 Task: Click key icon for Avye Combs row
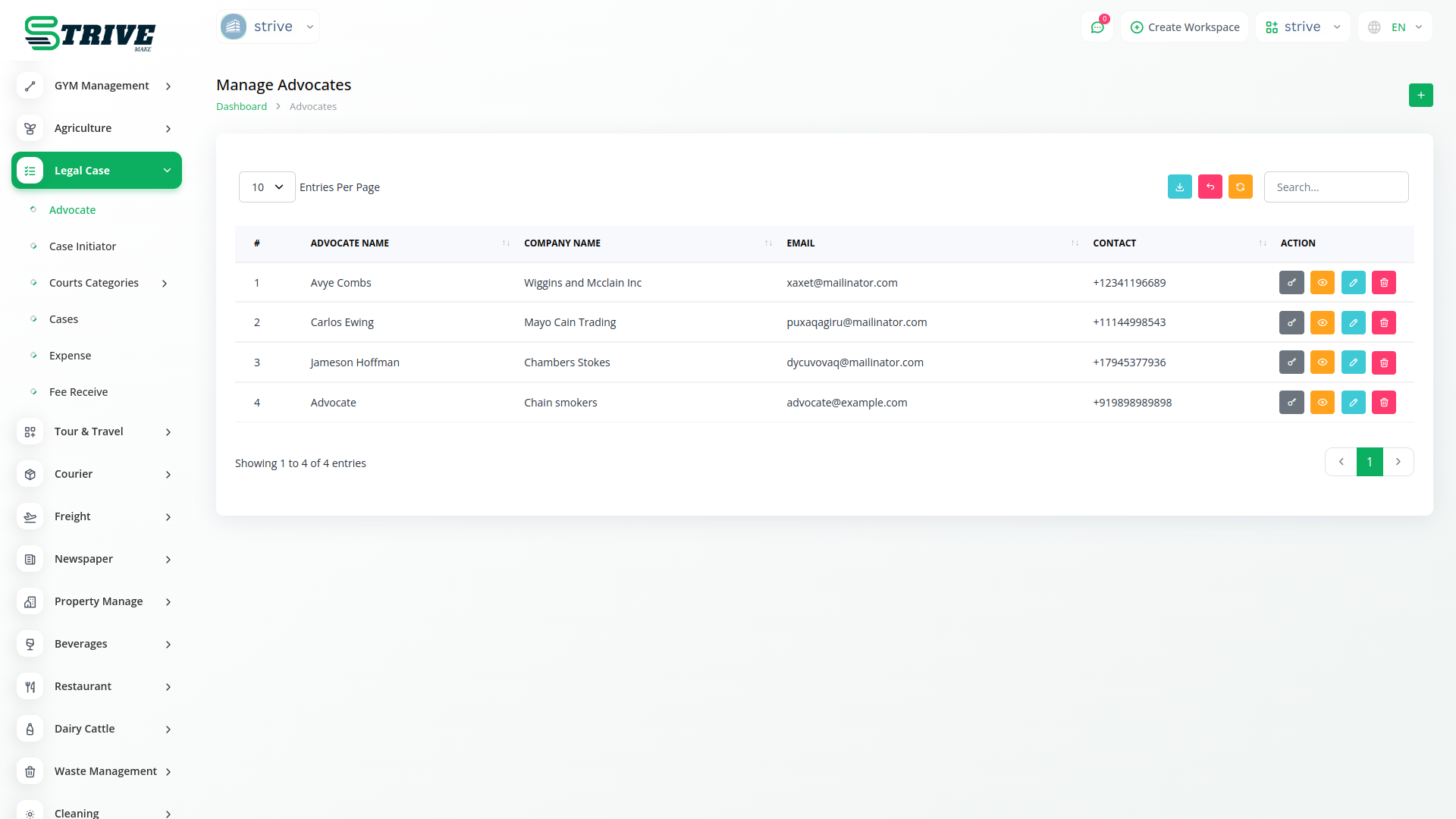click(1291, 283)
